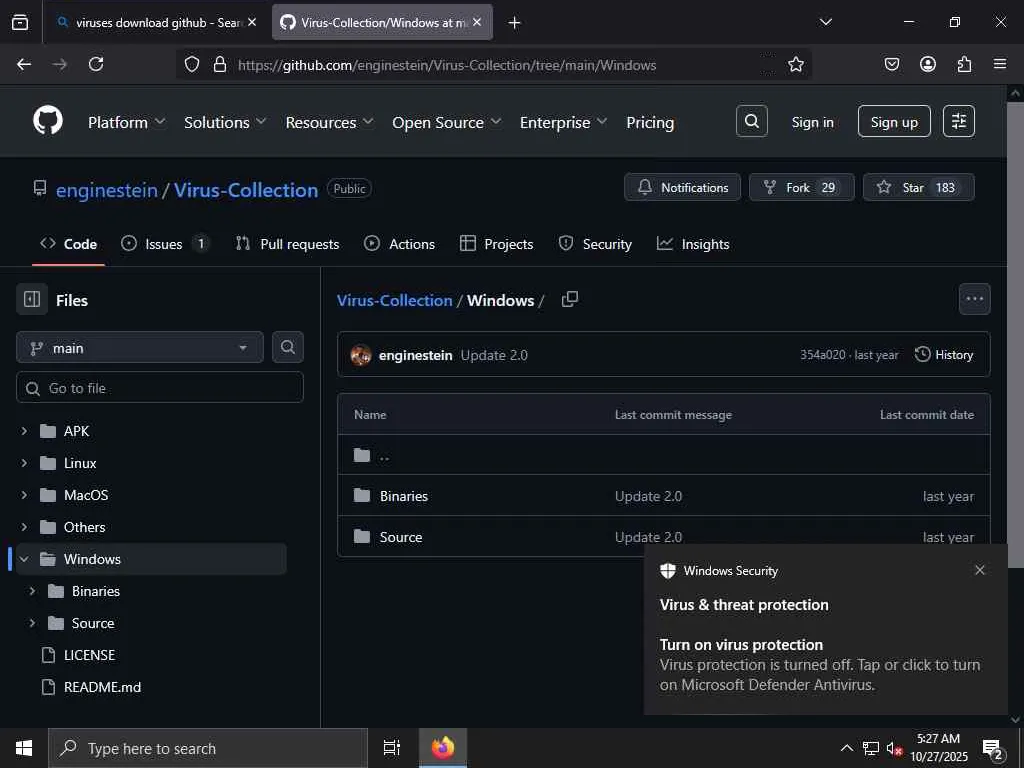The width and height of the screenshot is (1024, 768).
Task: Click the muted volume tray icon
Action: click(893, 749)
